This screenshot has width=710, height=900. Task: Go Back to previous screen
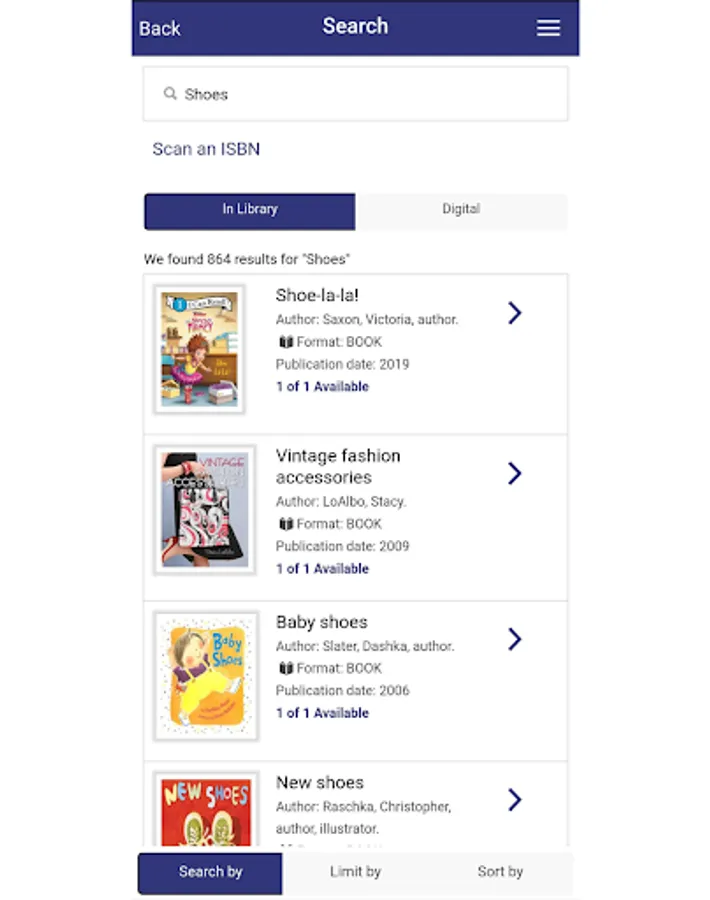point(160,28)
